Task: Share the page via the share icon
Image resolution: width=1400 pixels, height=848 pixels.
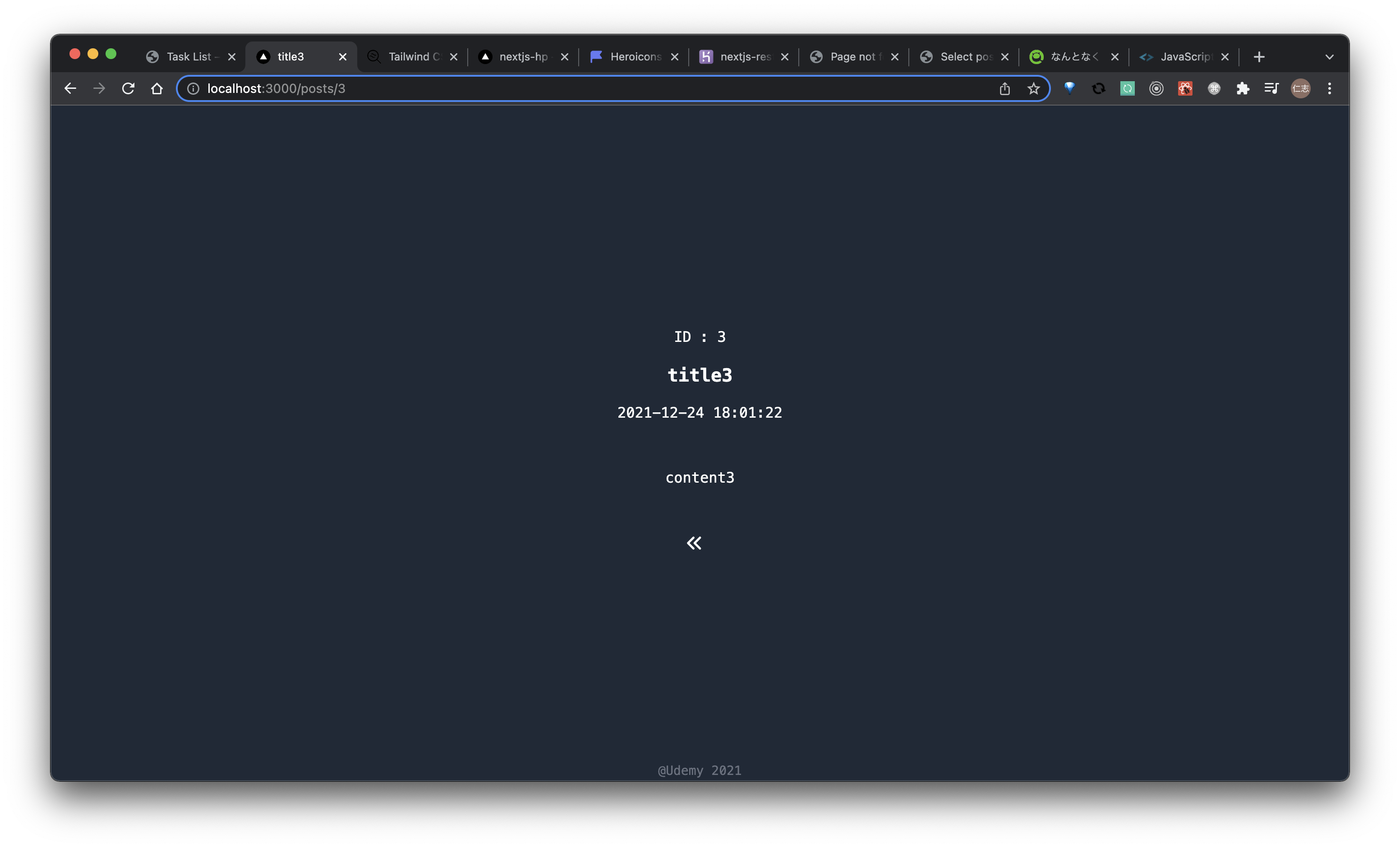Action: [1005, 89]
